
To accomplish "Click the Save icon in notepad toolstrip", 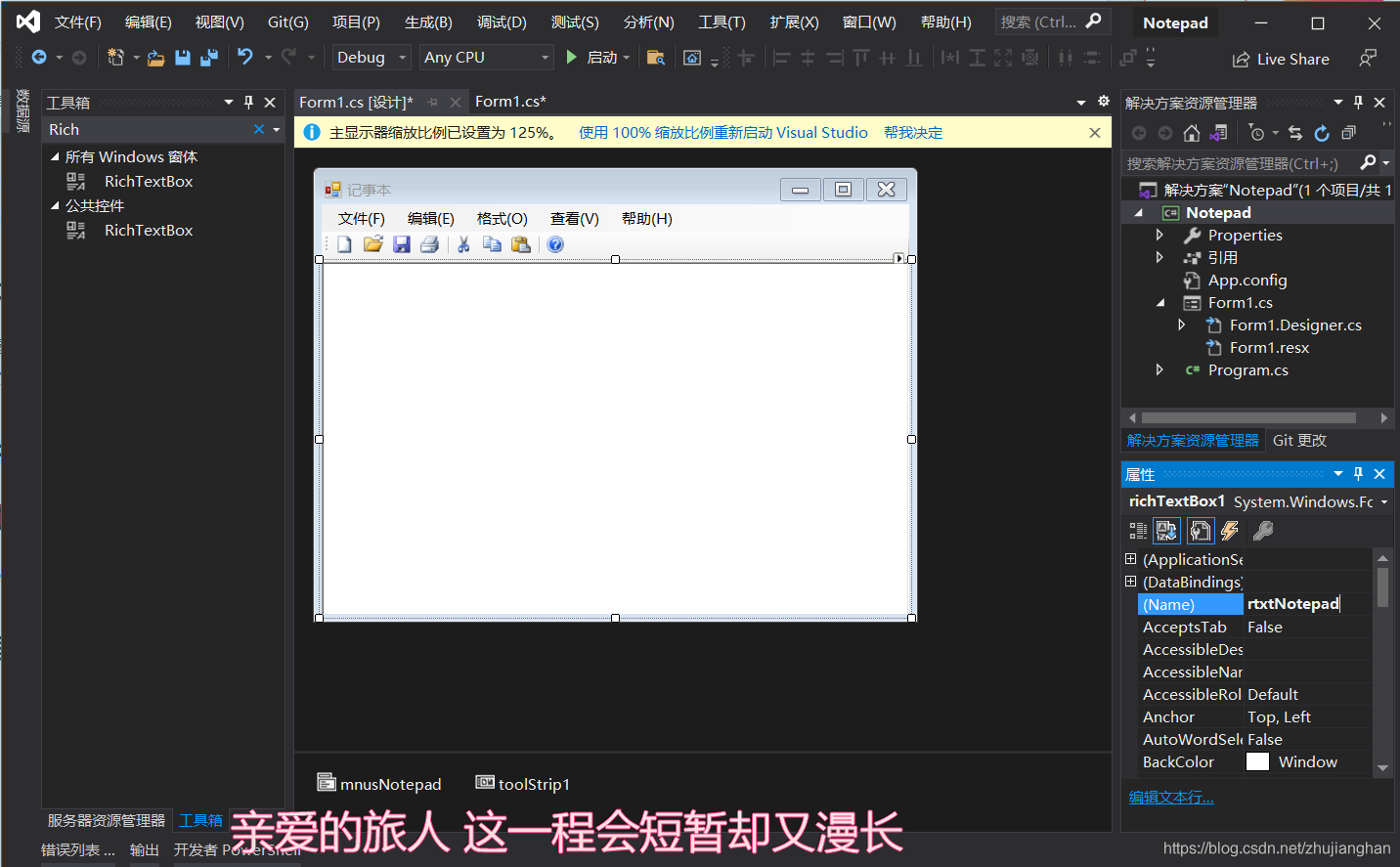I will [x=401, y=244].
